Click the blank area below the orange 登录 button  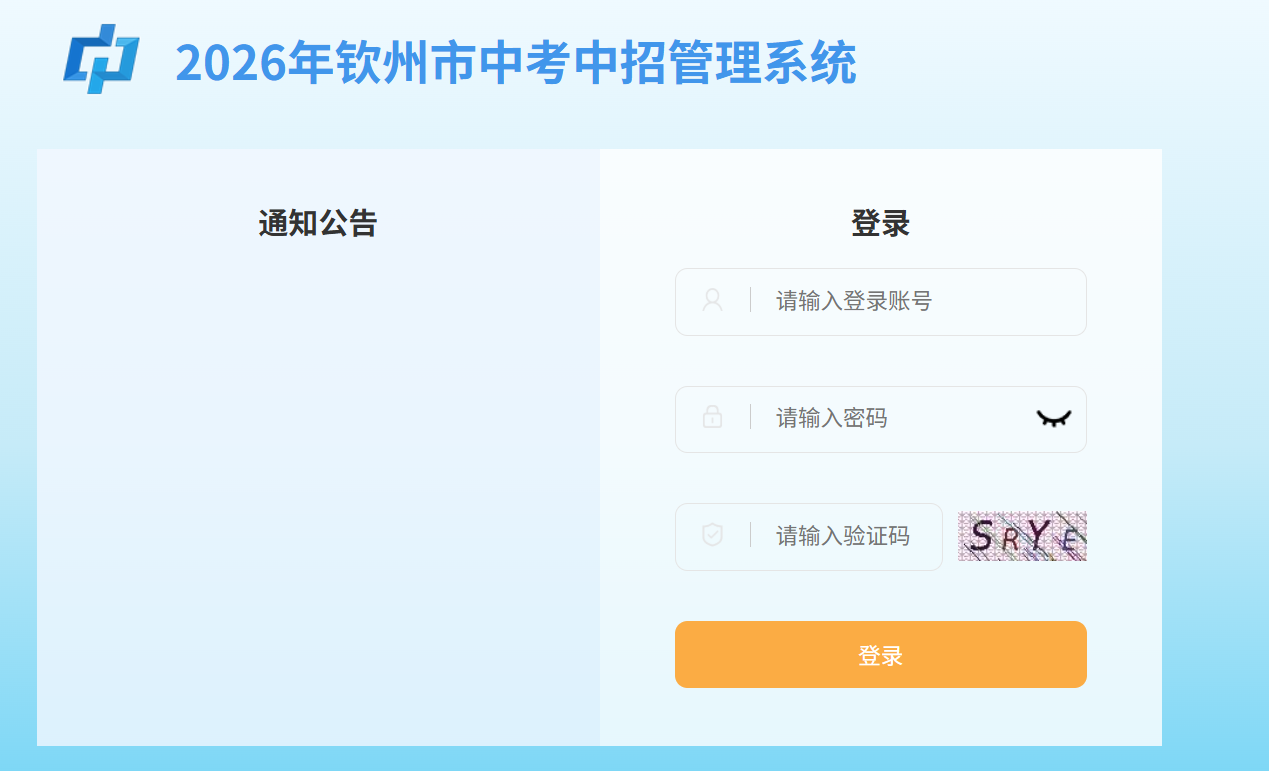[x=881, y=716]
